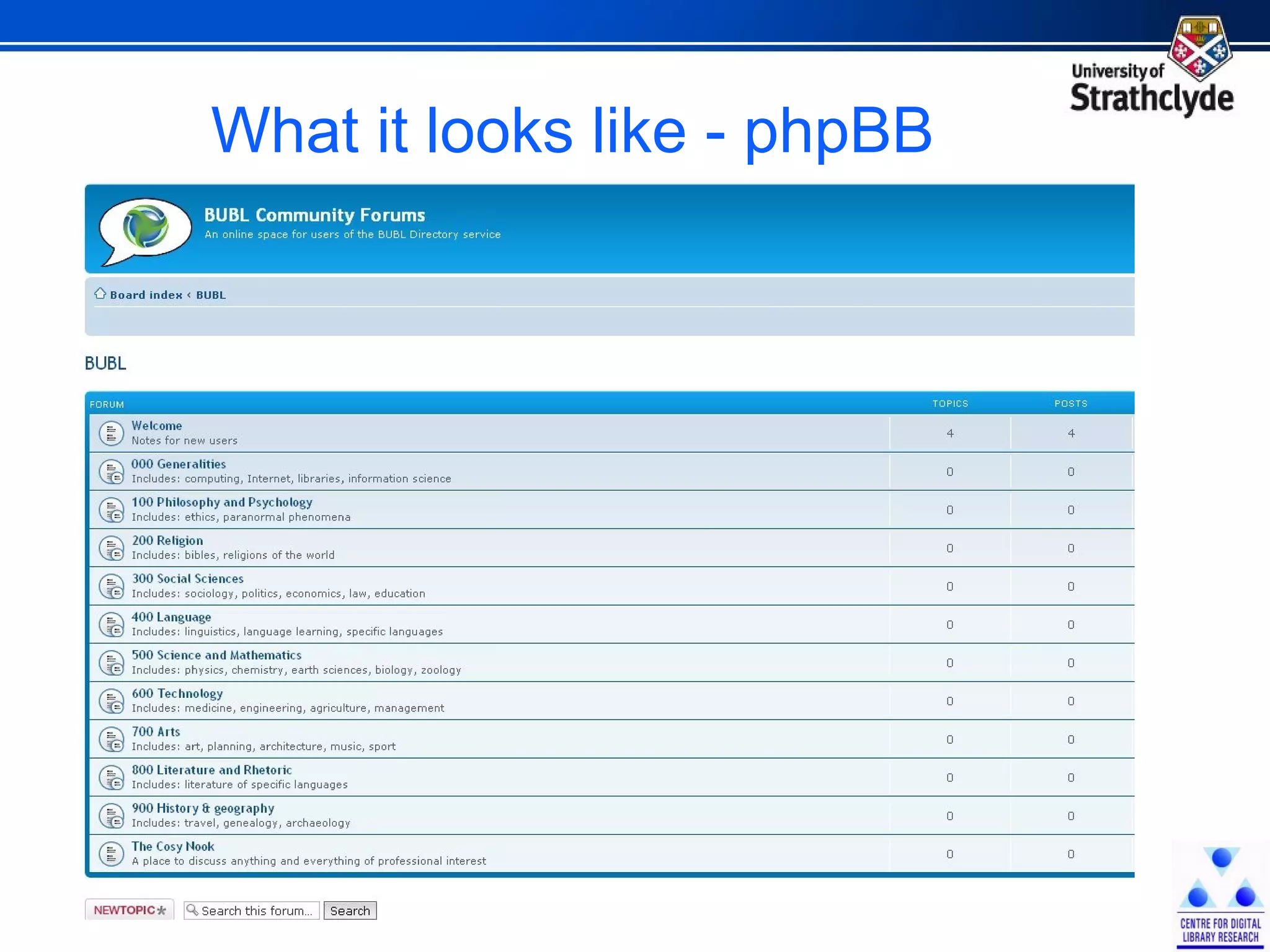Click the forum icon for 500 Science and Mathematics
The image size is (1270, 952).
[x=111, y=663]
